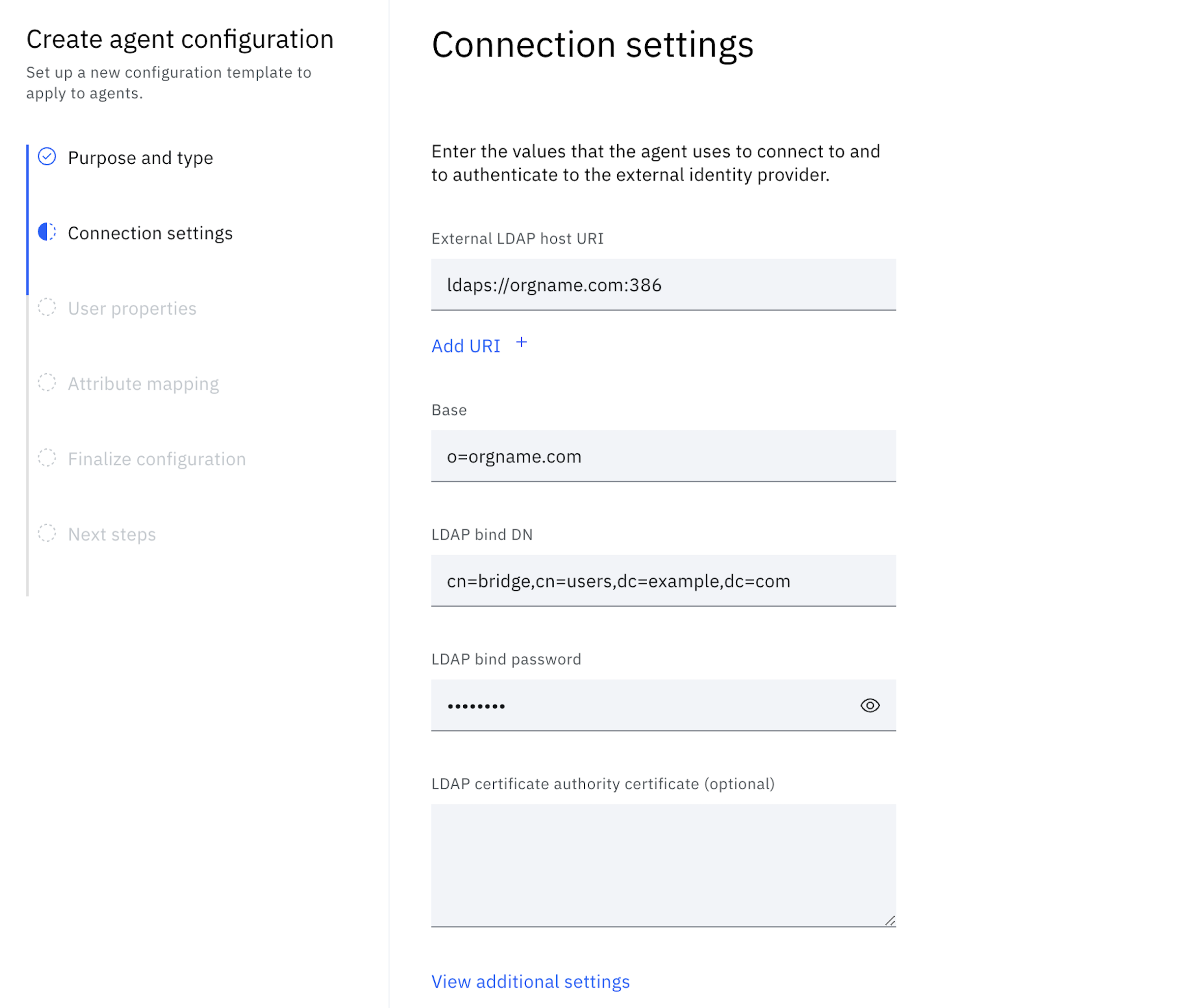
Task: Click the External LDAP host URI field
Action: pyautogui.click(x=663, y=285)
